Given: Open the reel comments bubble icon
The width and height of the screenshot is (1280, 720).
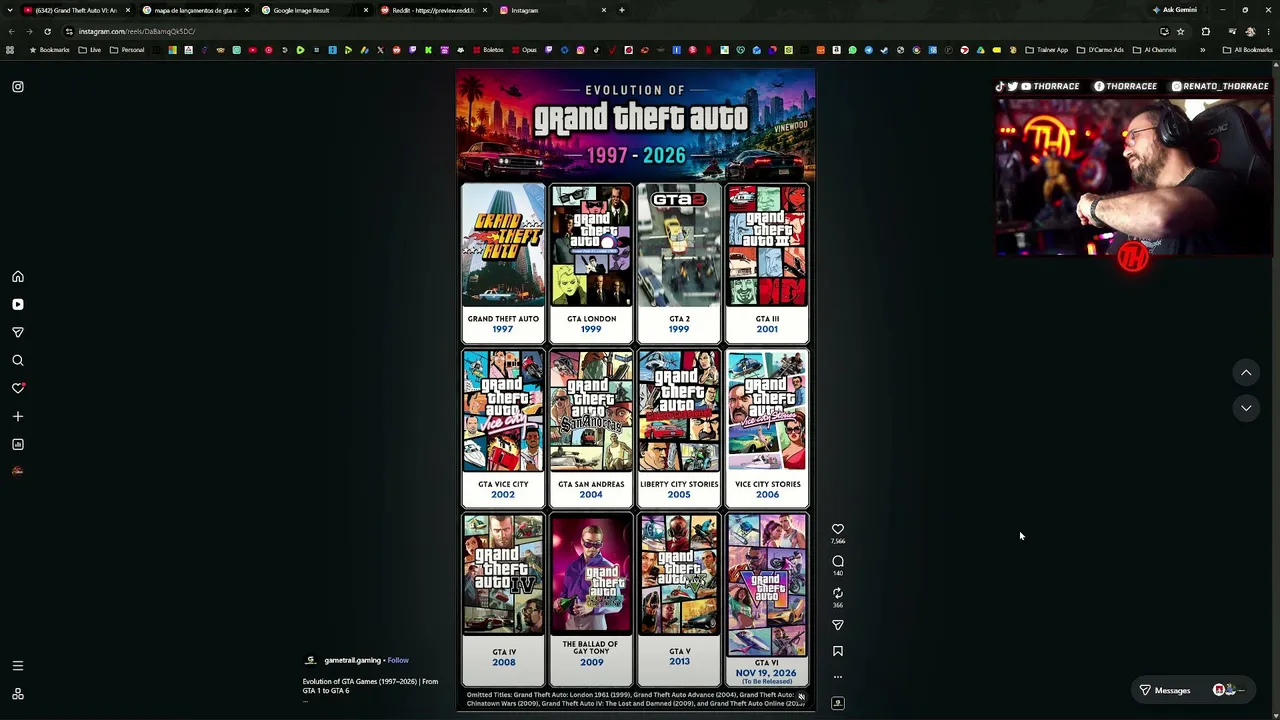Looking at the screenshot, I should [x=838, y=561].
